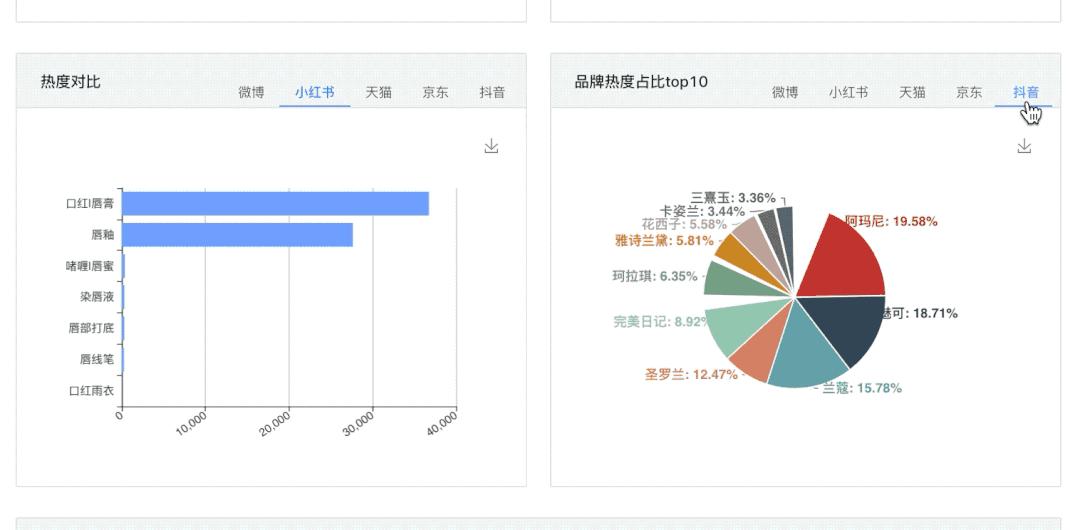Switch 热度对比 panel to 微博 tab
The height and width of the screenshot is (530, 1080).
pyautogui.click(x=251, y=92)
